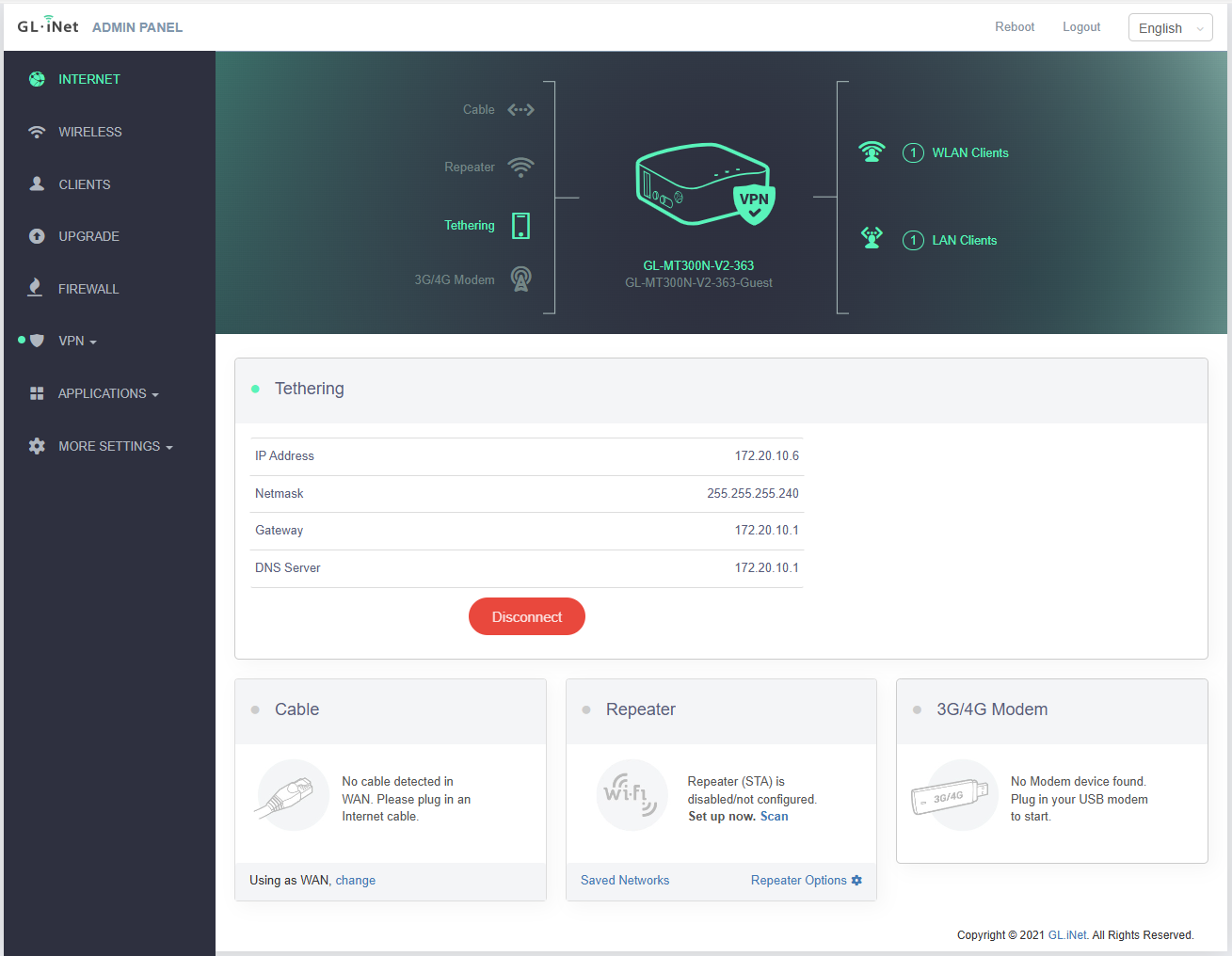Click the Repeater Options gear icon
1232x956 pixels.
click(856, 880)
